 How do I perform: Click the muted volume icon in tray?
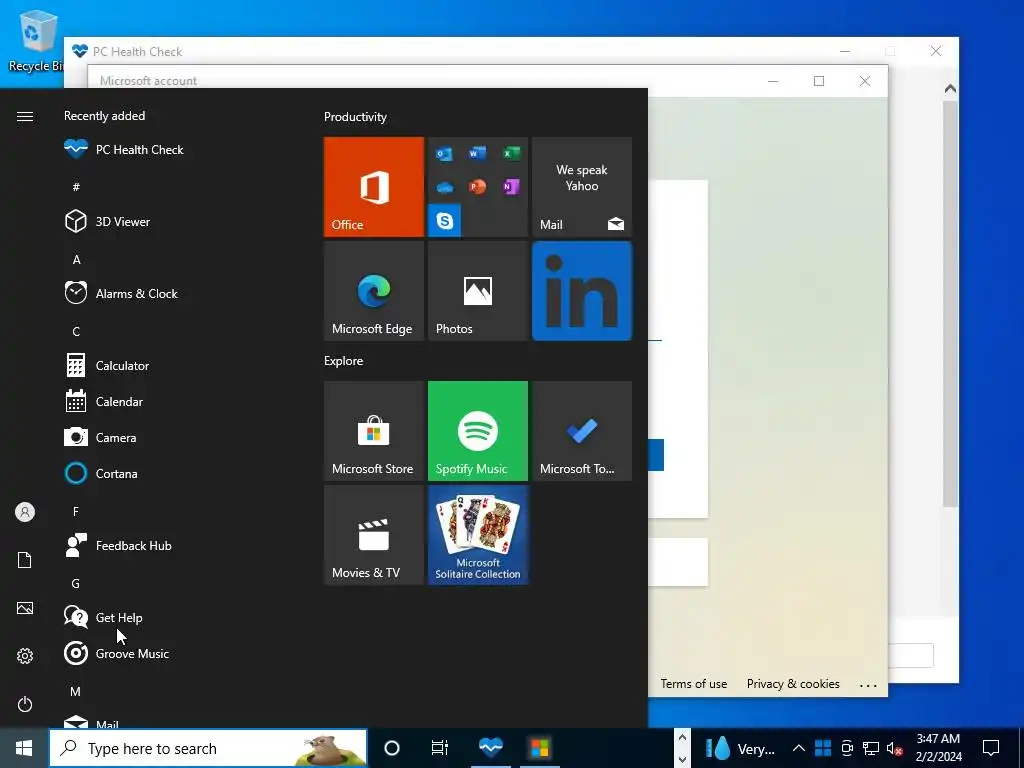[x=894, y=748]
